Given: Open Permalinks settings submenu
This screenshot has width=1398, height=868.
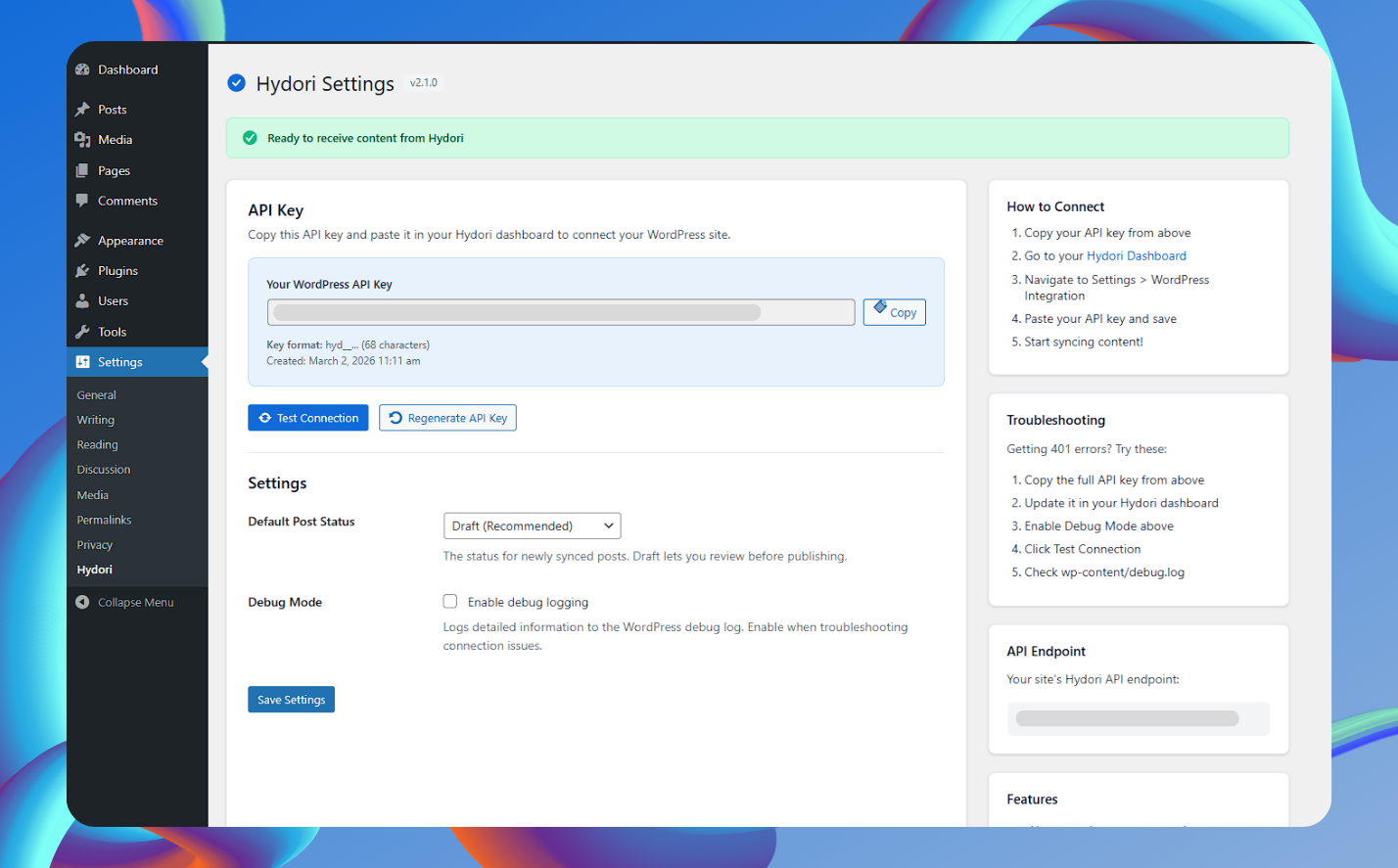Looking at the screenshot, I should point(105,520).
